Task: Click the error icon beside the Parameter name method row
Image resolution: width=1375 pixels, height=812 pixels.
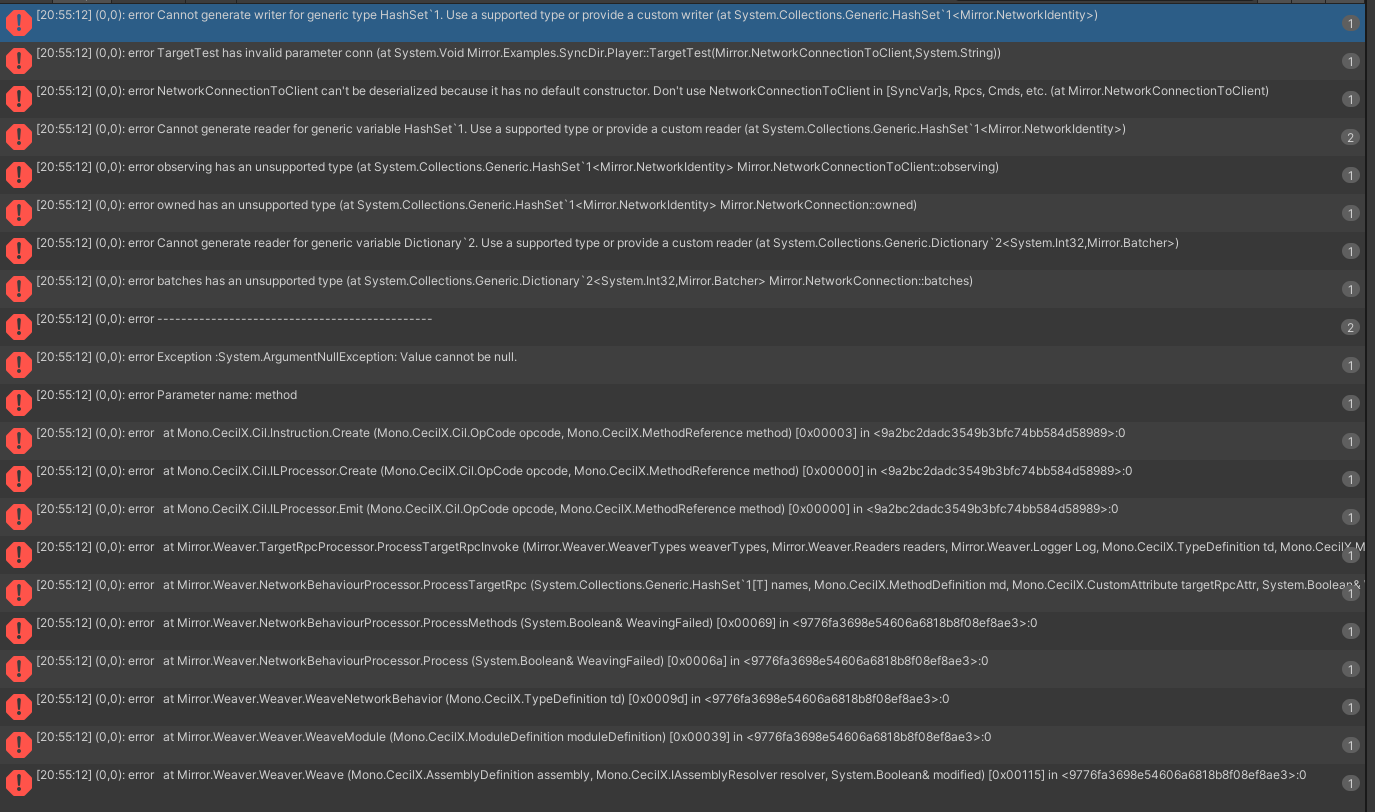Action: [18, 402]
